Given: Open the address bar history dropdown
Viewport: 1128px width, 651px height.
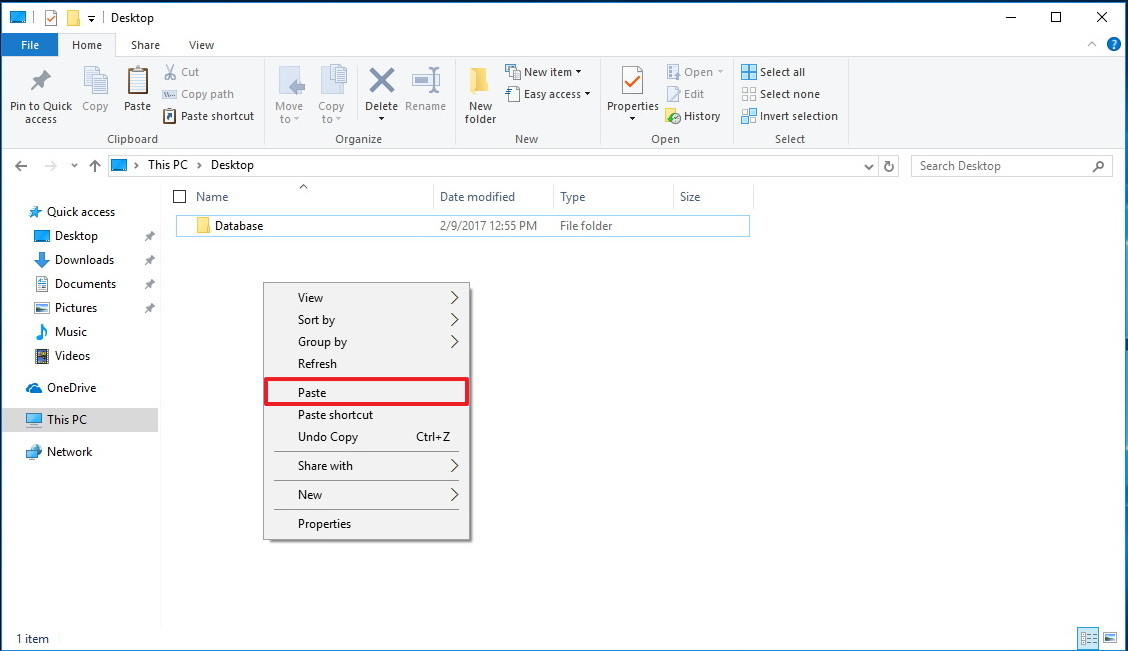Looking at the screenshot, I should [x=868, y=165].
